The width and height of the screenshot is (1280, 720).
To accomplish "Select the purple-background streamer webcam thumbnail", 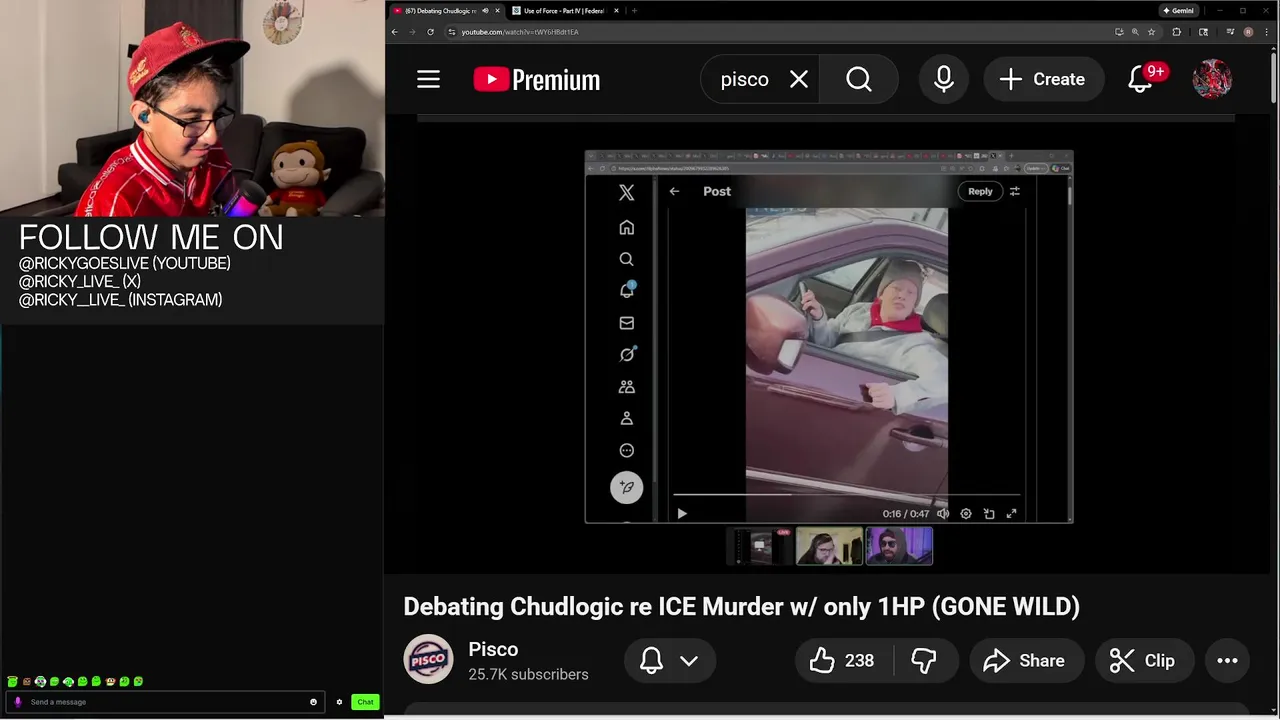I will click(x=899, y=546).
